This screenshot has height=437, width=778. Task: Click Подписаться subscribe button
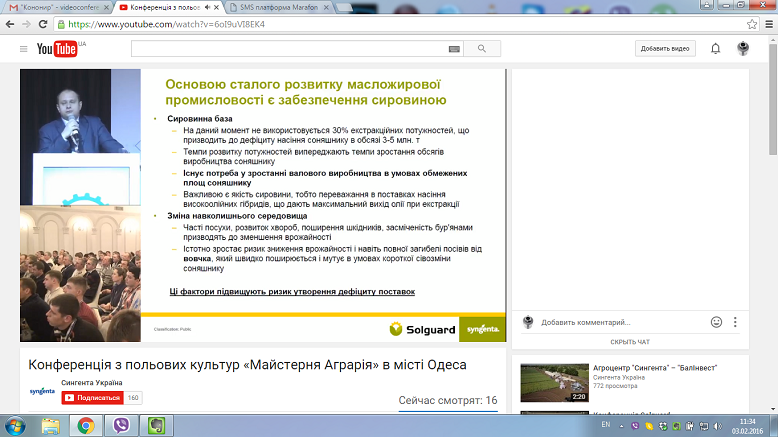click(x=92, y=398)
